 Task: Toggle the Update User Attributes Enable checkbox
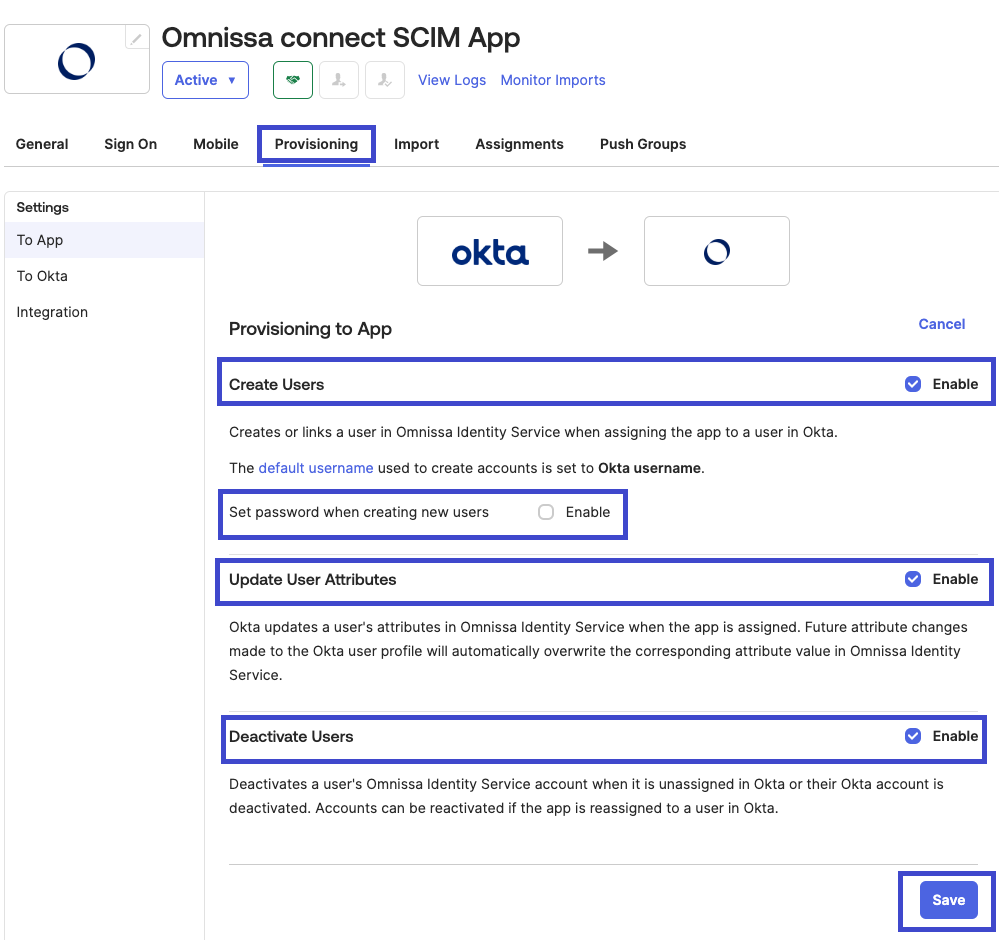pyautogui.click(x=913, y=579)
